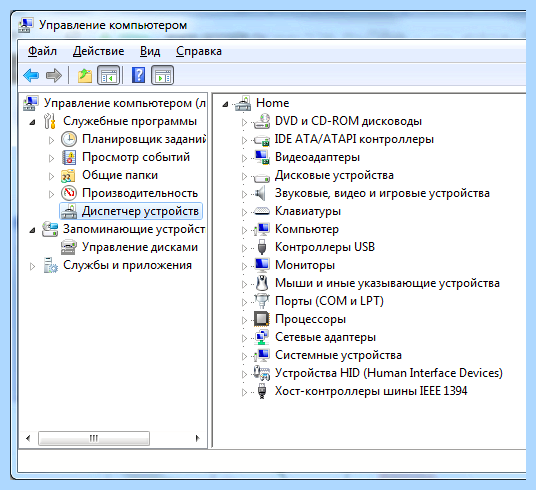Screen dimensions: 536x490
Task: Click the Контроллеры USB plug icon
Action: (x=262, y=247)
